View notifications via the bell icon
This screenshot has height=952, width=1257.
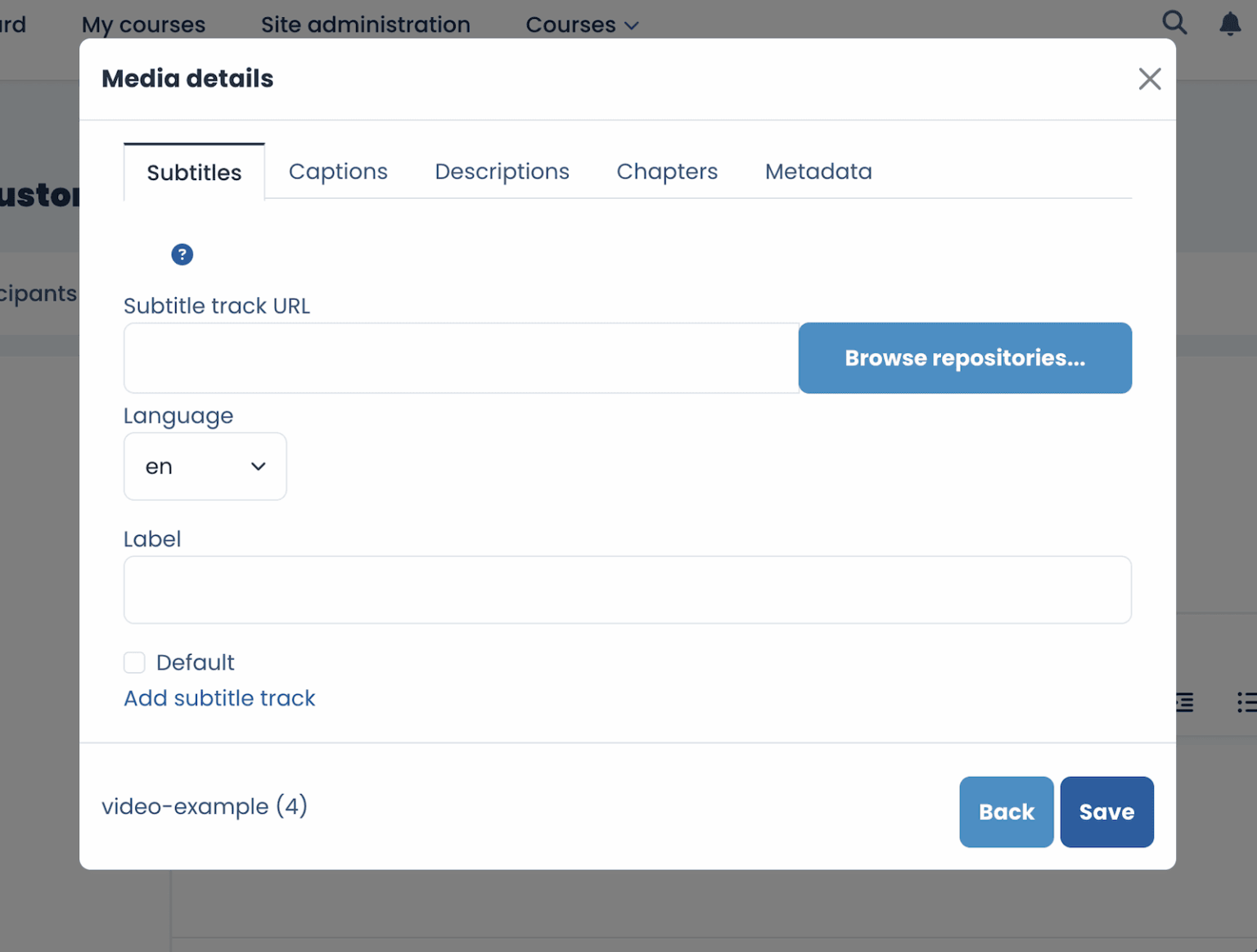[1230, 25]
